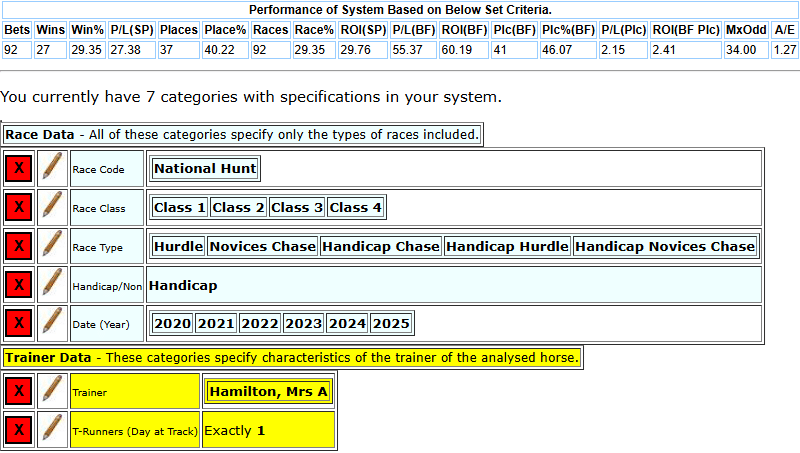The width and height of the screenshot is (800, 453).
Task: Delete the Race Class criterion with red X
Action: 19,207
